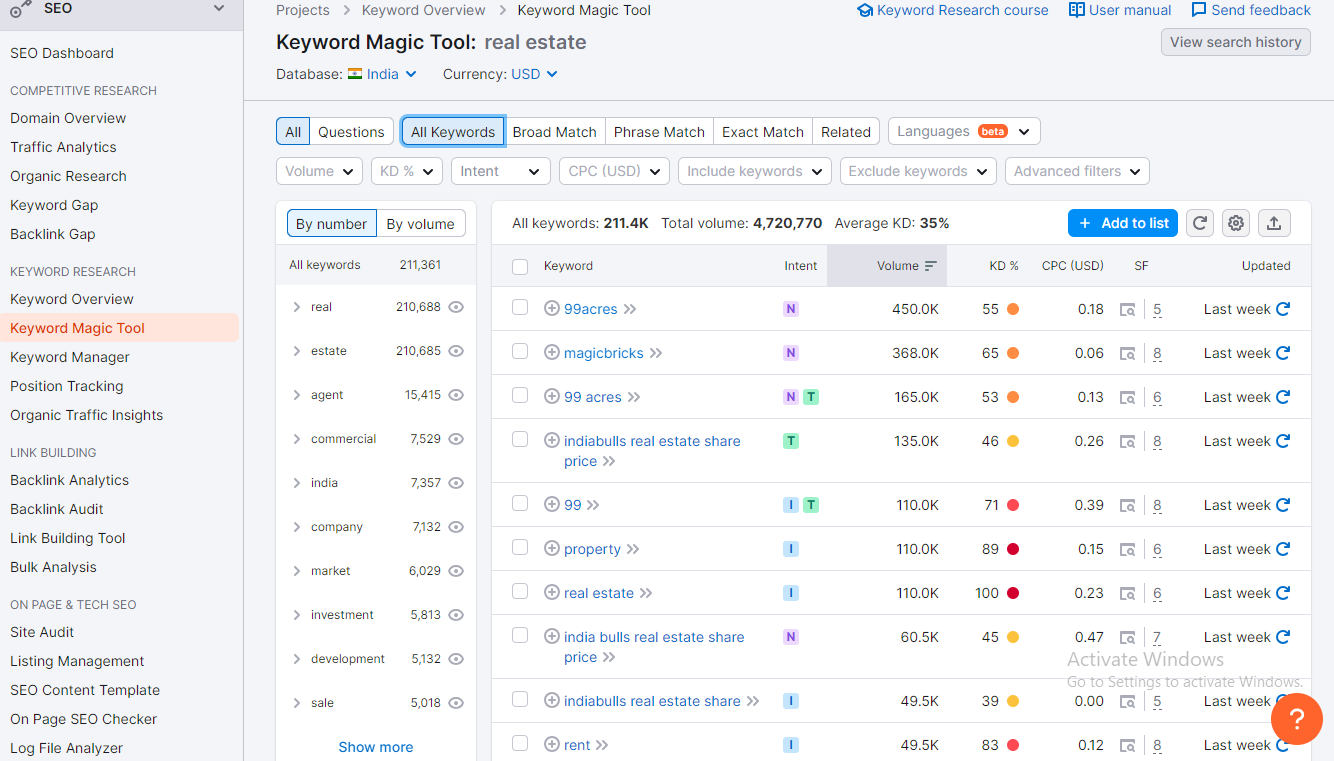Open SERP features icon in property row

click(1127, 550)
